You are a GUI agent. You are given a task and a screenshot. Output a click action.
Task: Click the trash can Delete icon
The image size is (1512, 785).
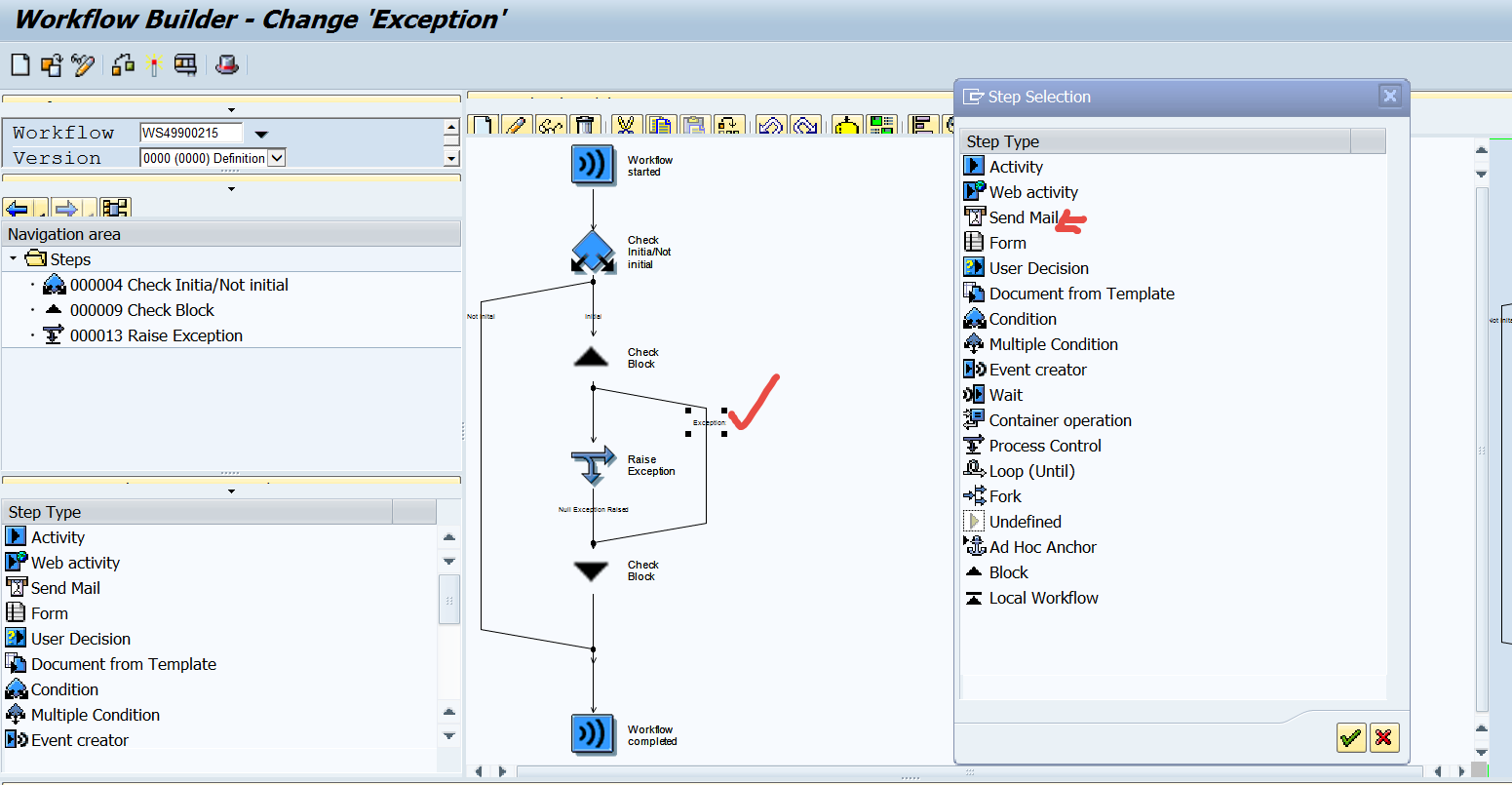click(x=584, y=125)
